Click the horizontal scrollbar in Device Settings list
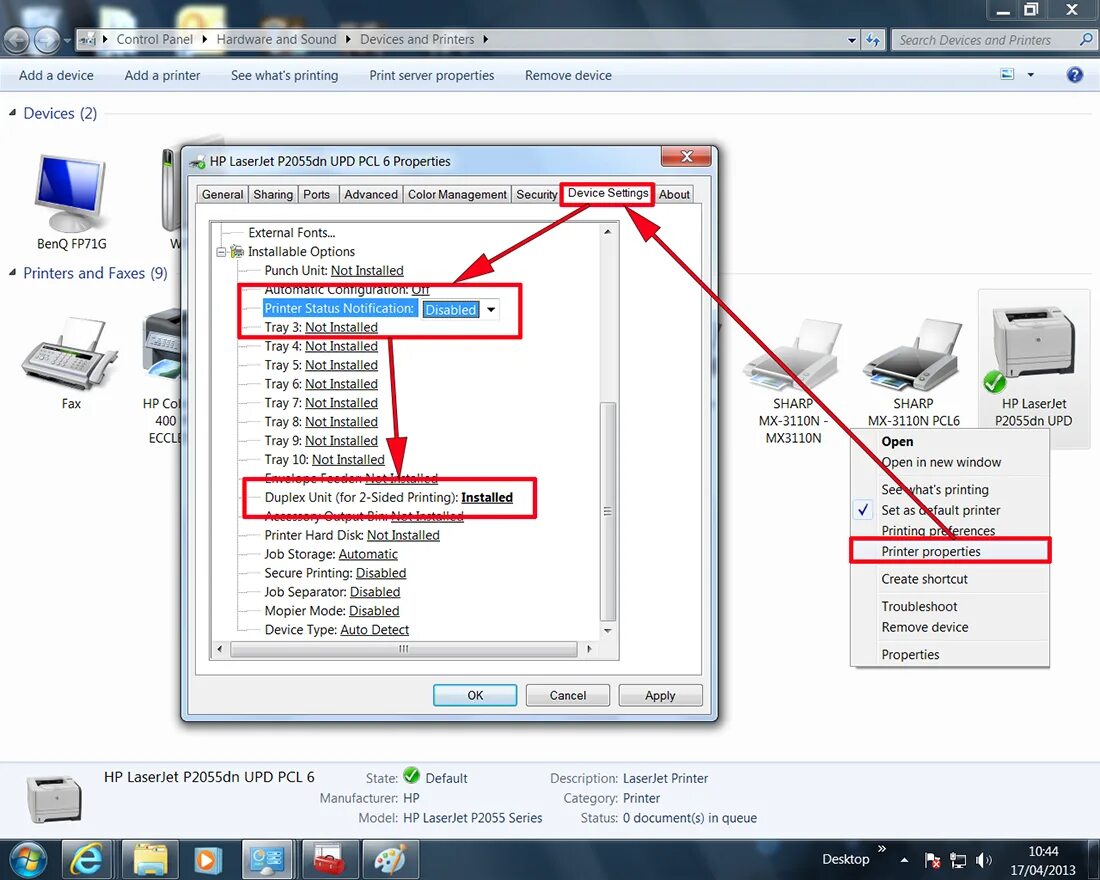The image size is (1100, 880). (403, 649)
